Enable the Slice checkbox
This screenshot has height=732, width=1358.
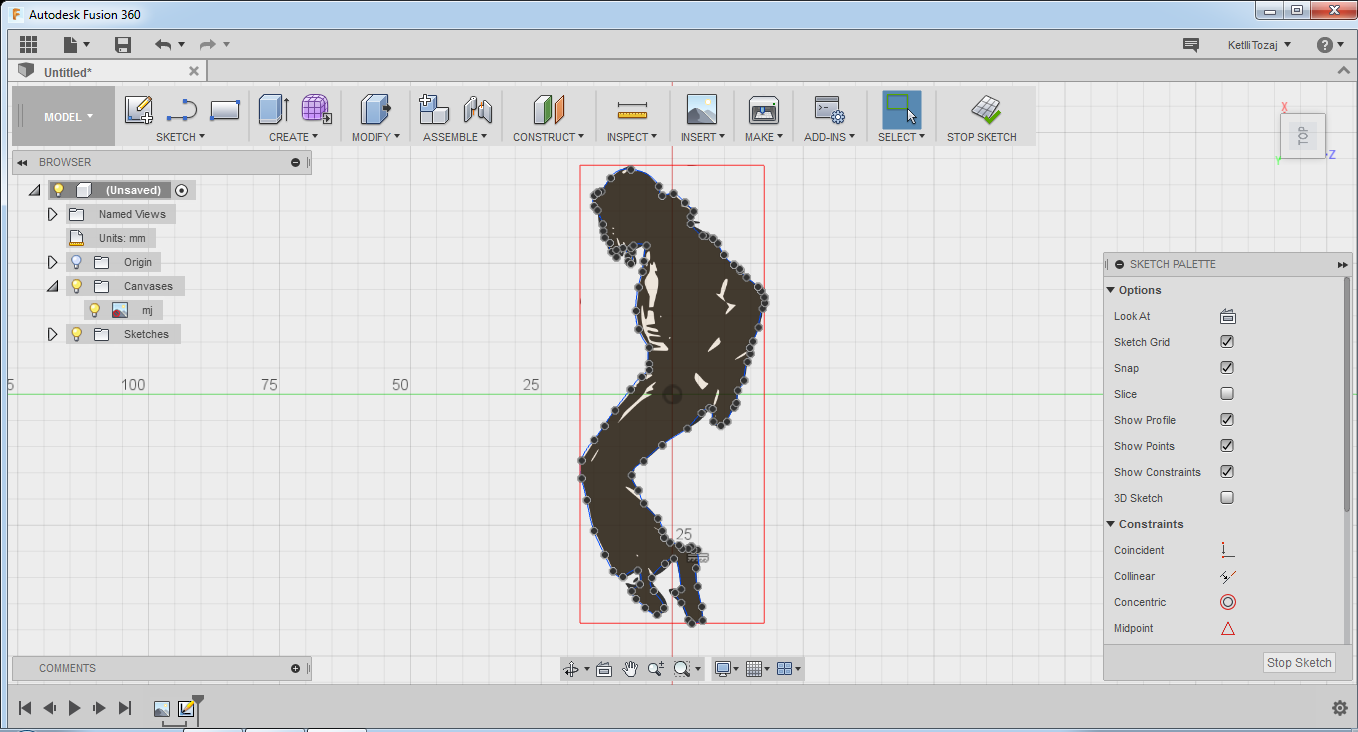click(1227, 394)
